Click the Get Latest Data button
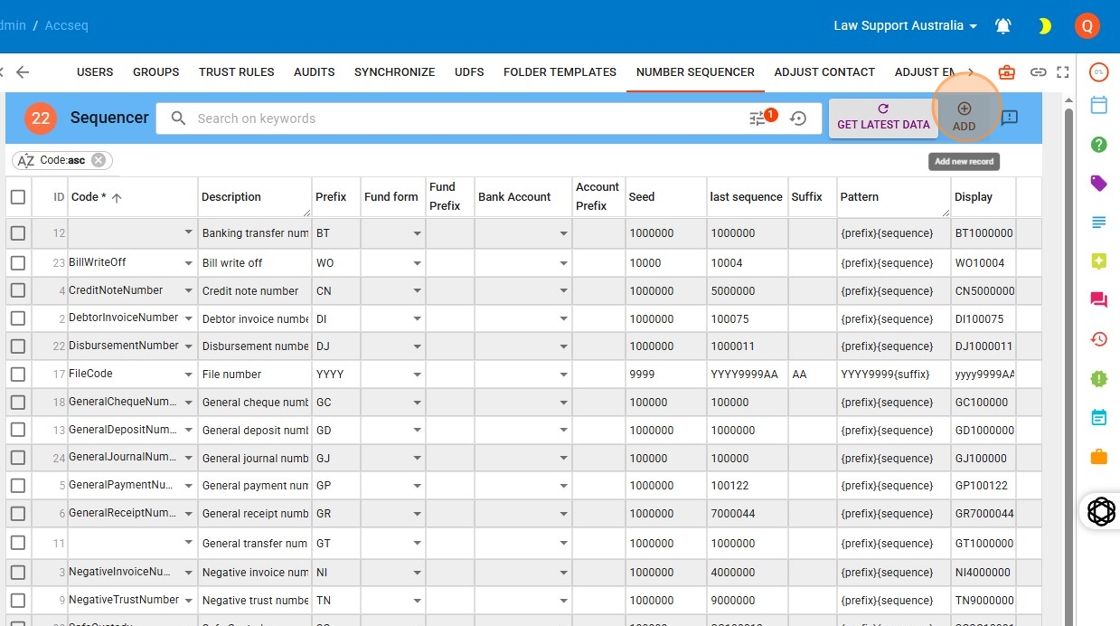The image size is (1120, 626). coord(883,117)
